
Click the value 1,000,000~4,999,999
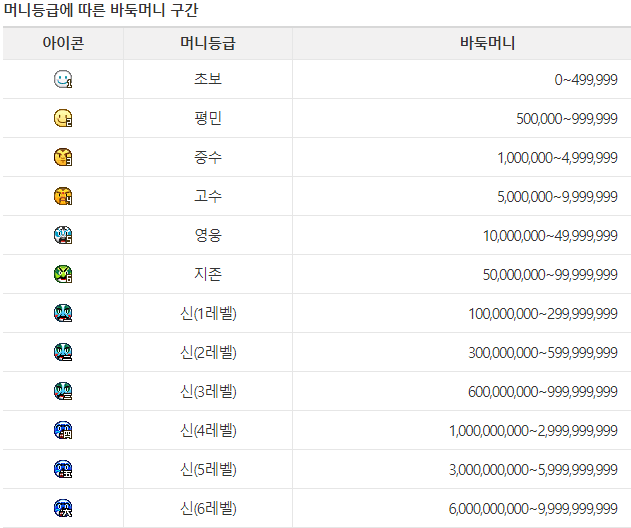(557, 158)
